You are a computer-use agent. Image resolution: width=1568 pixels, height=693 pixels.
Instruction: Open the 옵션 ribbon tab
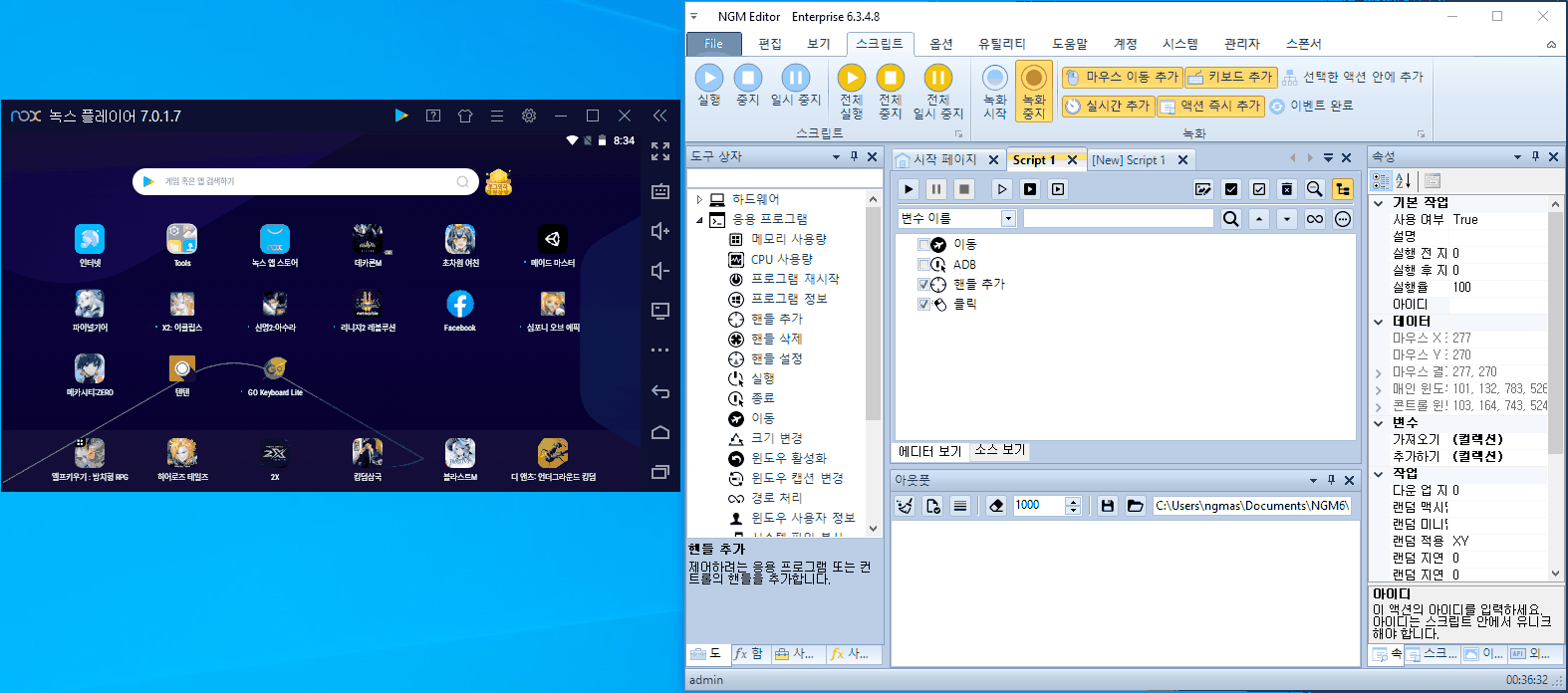[x=941, y=44]
